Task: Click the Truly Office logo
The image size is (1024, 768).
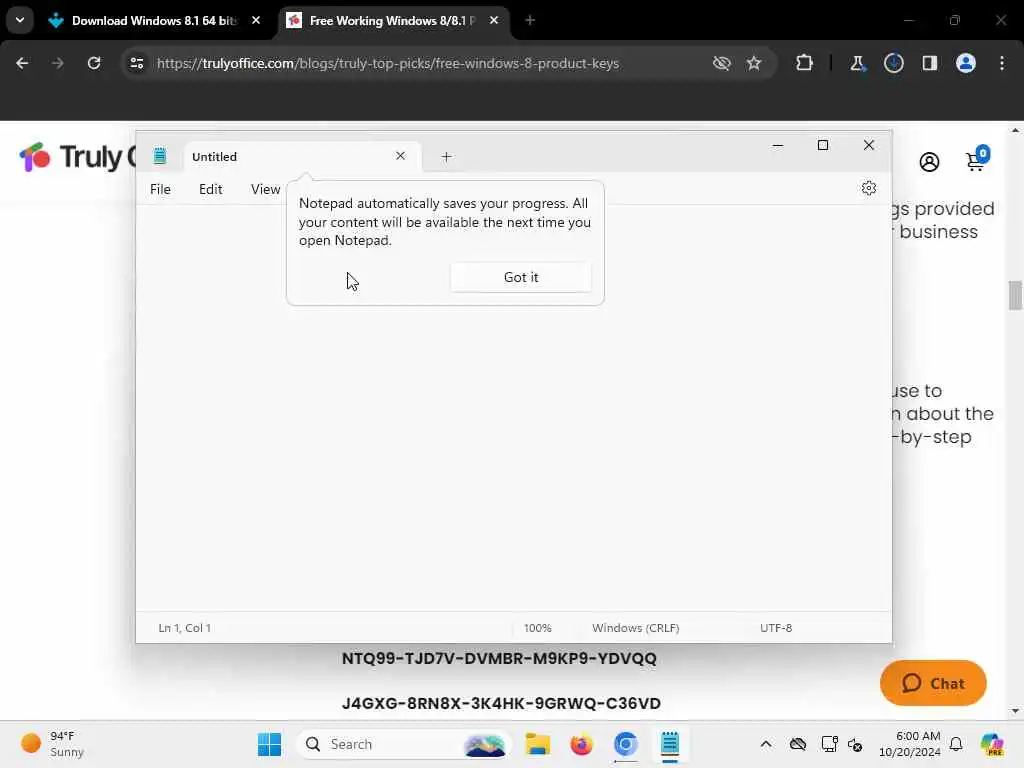Action: (x=77, y=157)
